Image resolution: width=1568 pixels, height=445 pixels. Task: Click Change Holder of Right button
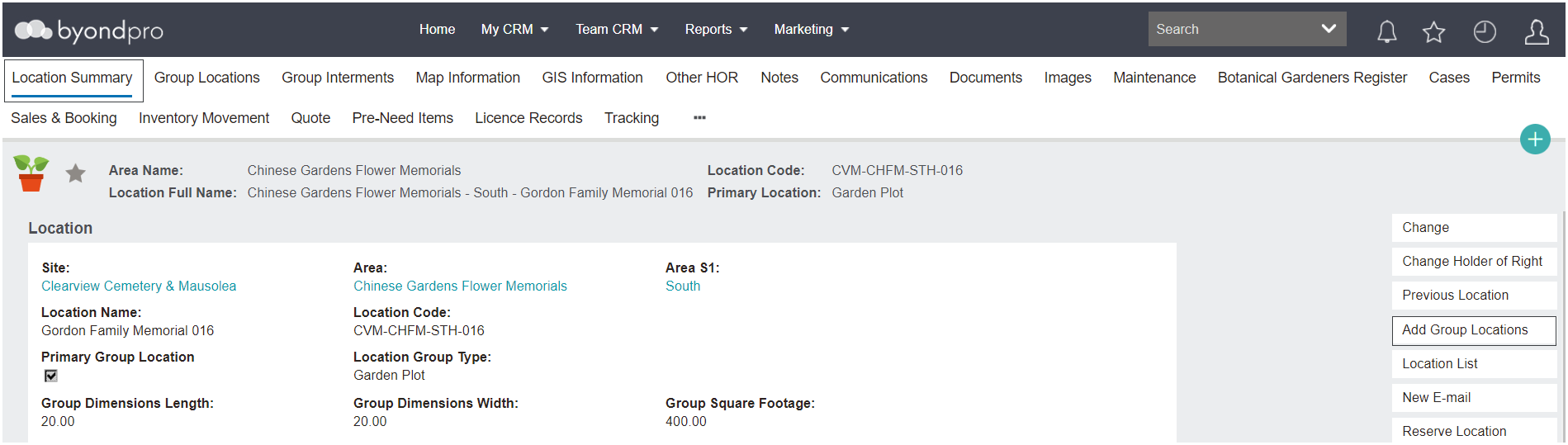click(x=1474, y=262)
